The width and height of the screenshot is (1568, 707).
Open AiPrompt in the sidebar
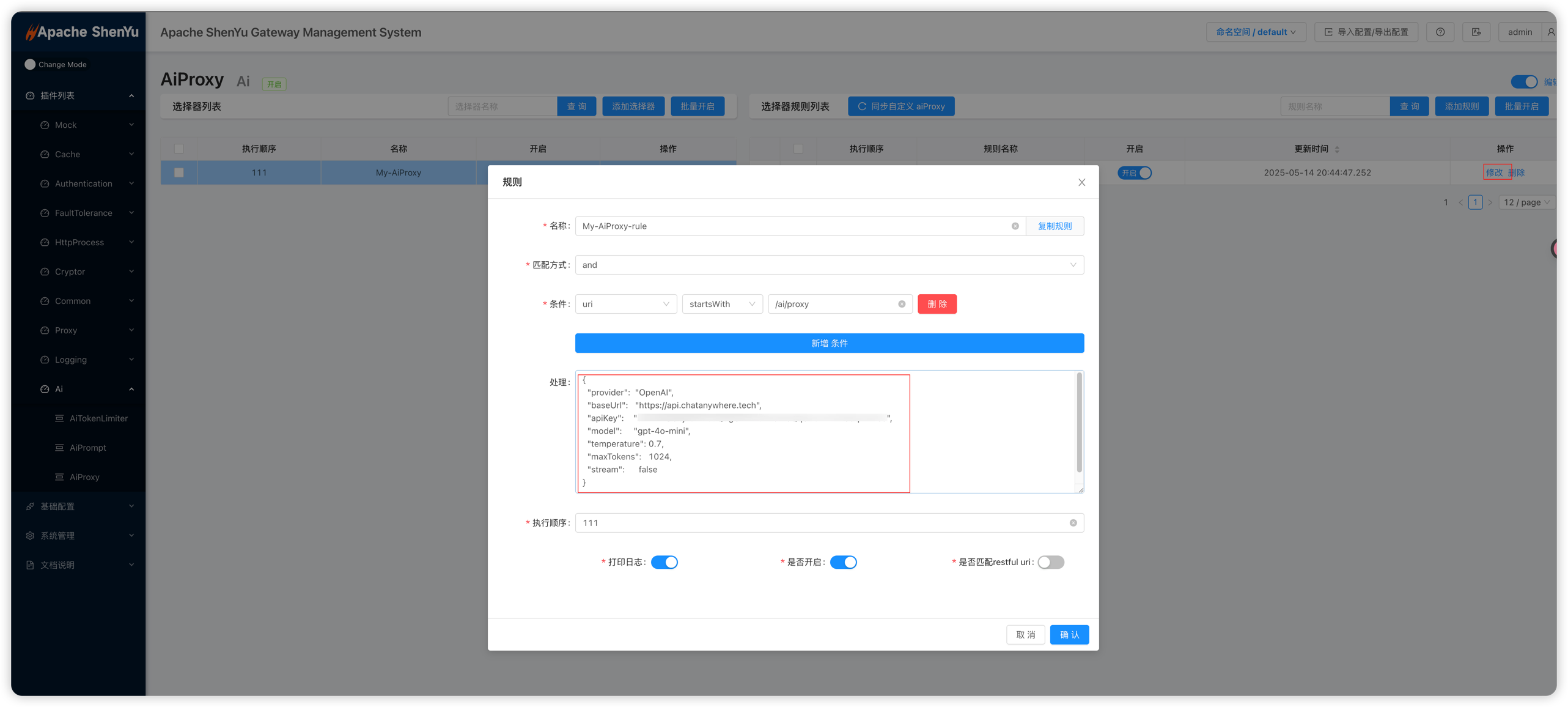pyautogui.click(x=88, y=448)
